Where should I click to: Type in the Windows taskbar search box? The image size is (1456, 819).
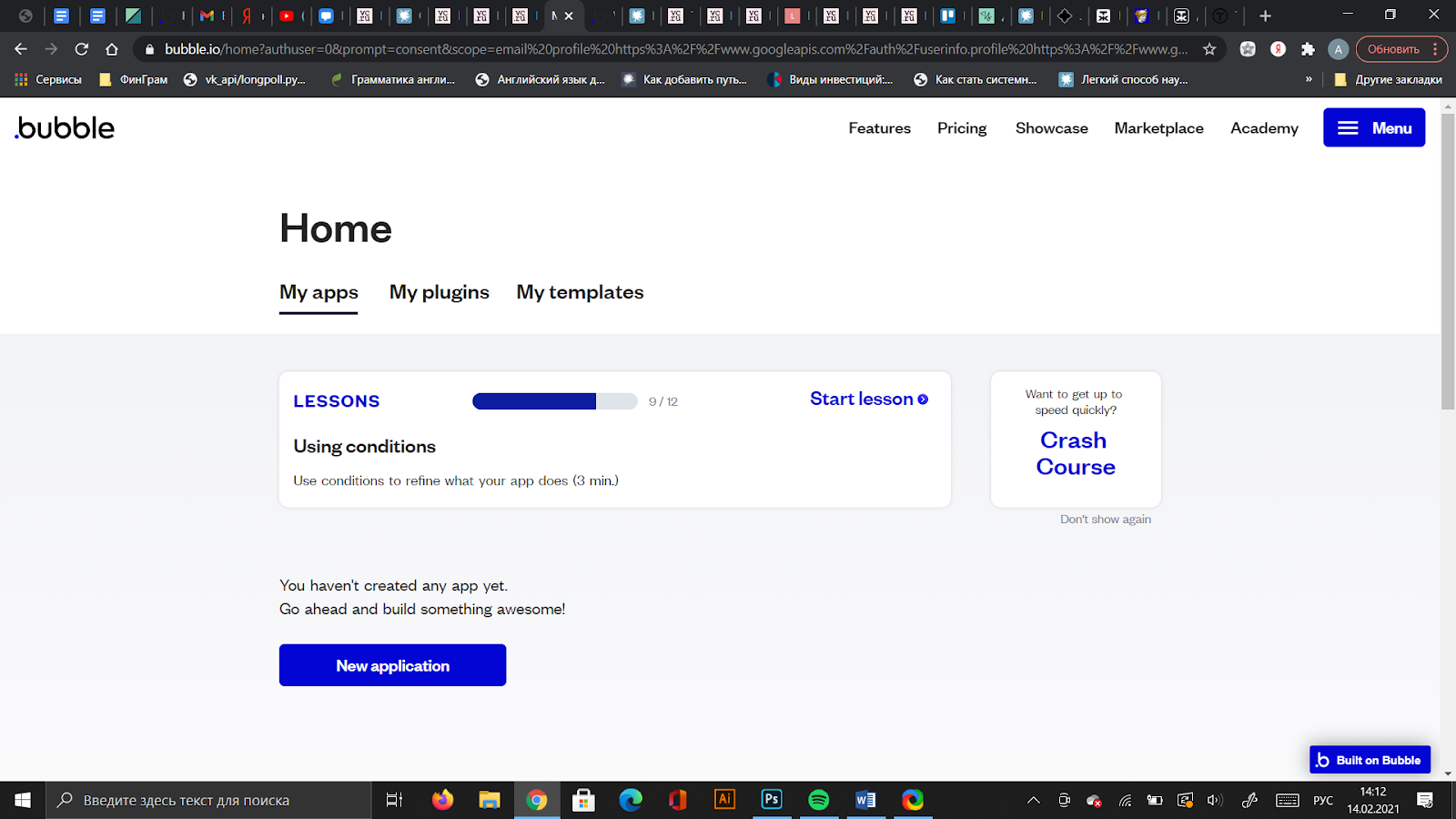point(208,800)
